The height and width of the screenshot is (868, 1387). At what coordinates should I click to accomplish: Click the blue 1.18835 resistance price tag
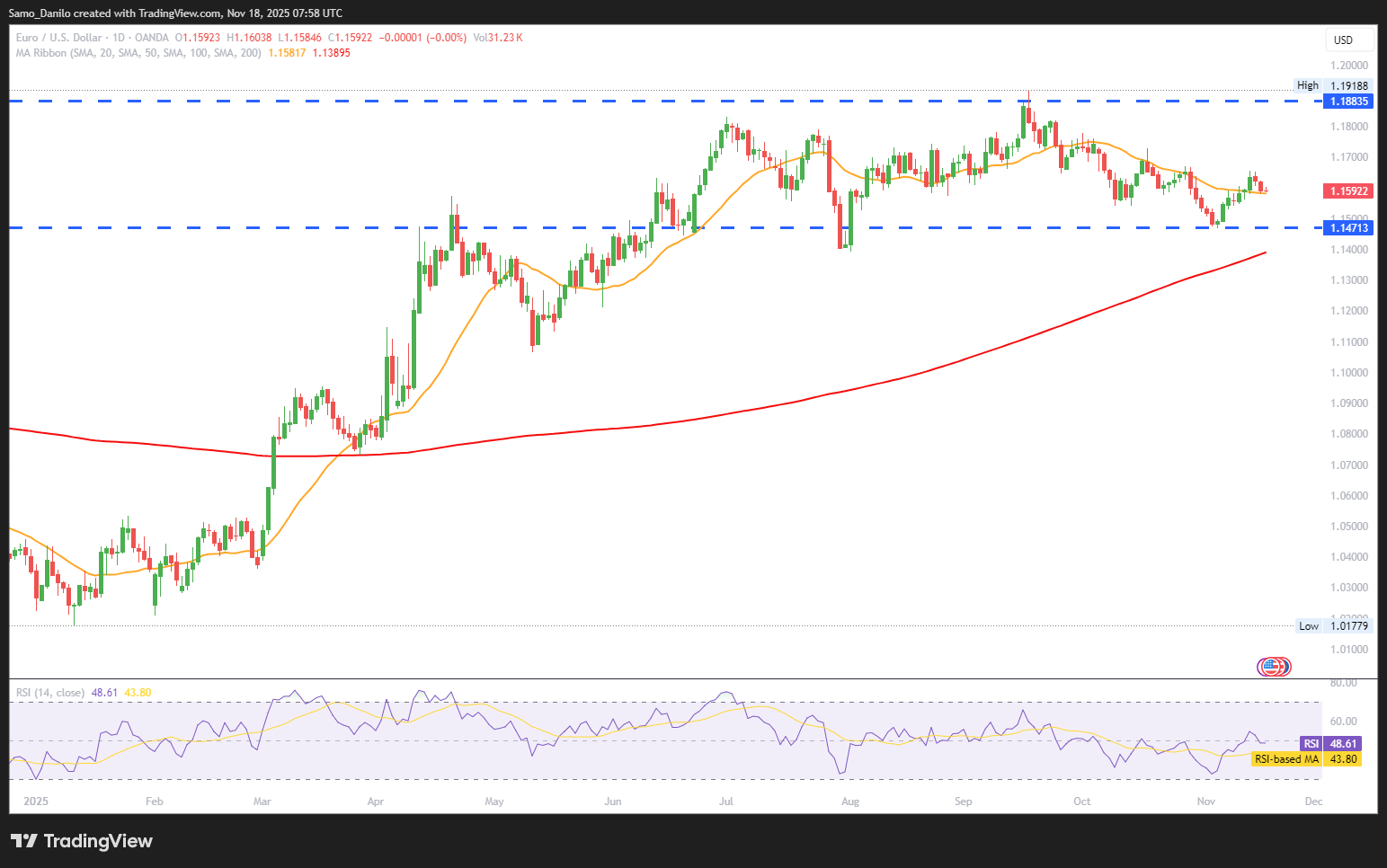pyautogui.click(x=1347, y=102)
